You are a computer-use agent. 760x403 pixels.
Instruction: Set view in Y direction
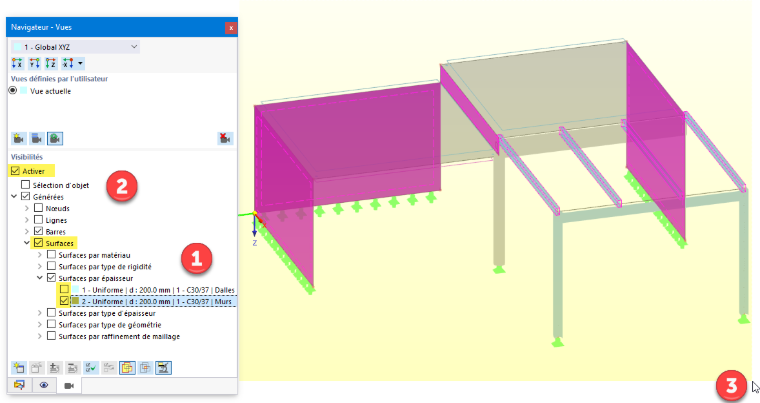tap(34, 63)
